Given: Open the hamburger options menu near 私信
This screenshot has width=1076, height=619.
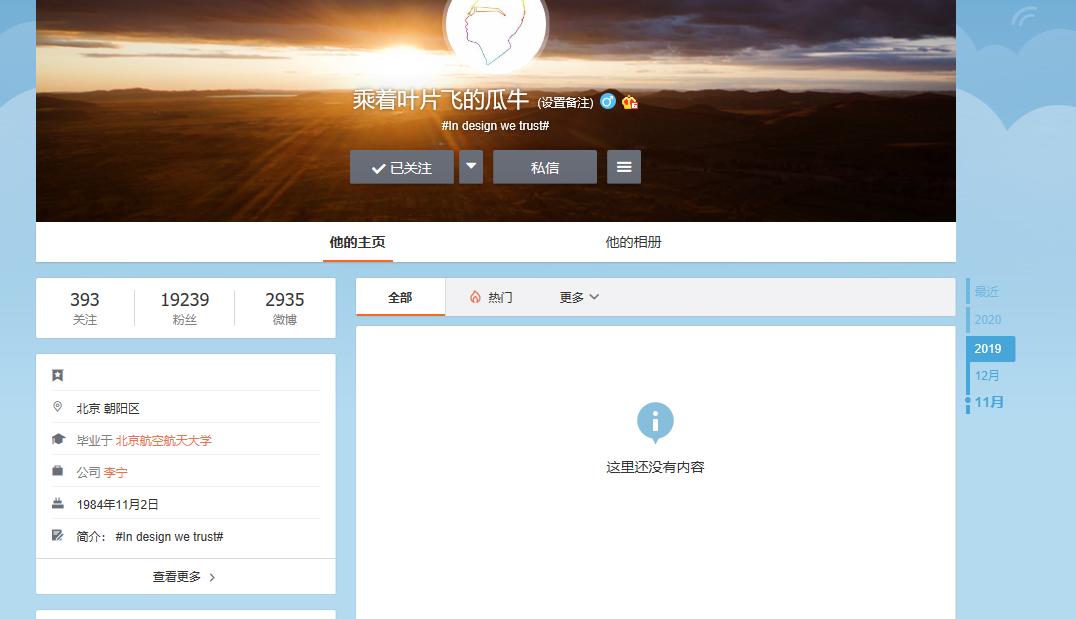Looking at the screenshot, I should coord(624,167).
